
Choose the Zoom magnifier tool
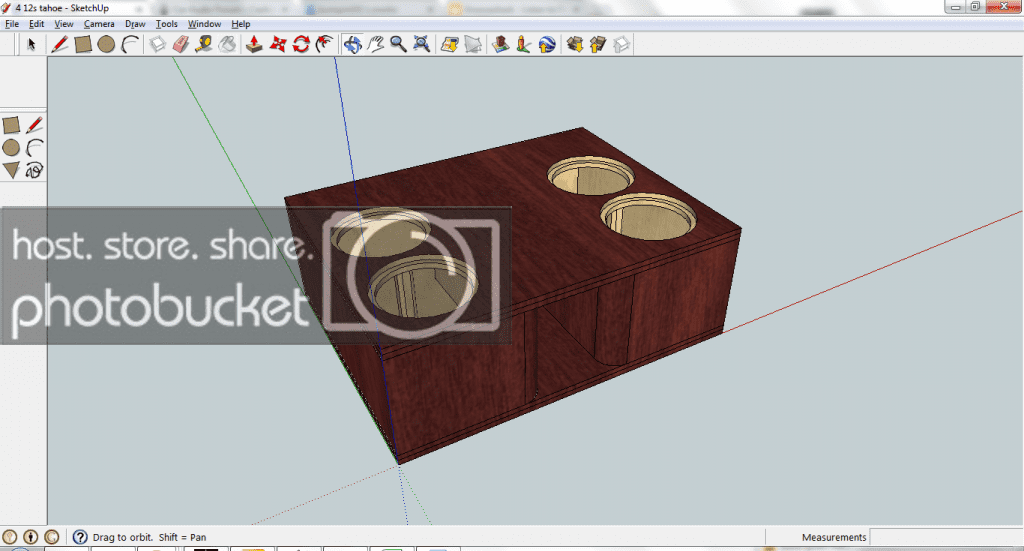tap(398, 44)
